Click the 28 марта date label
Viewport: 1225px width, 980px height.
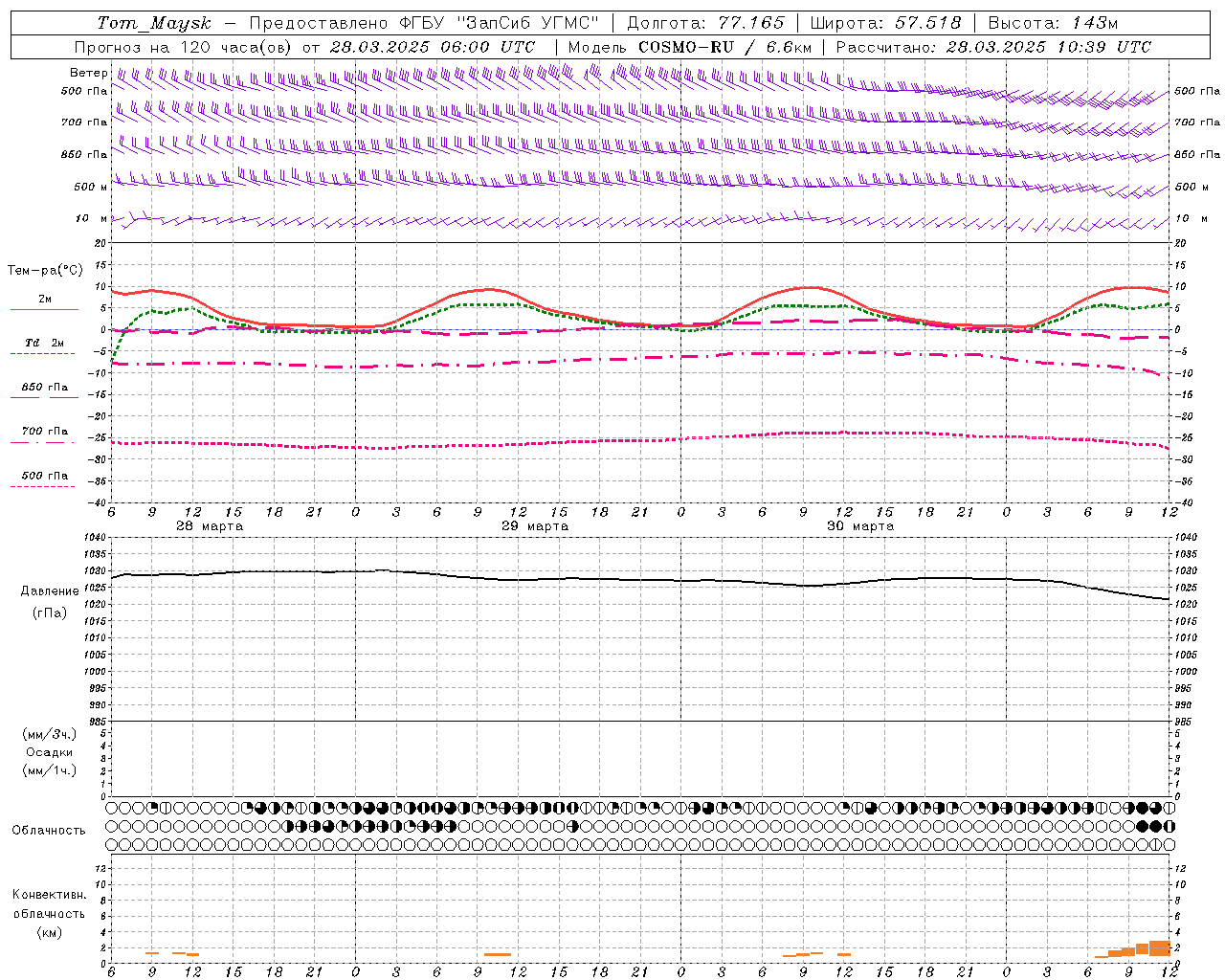point(210,526)
